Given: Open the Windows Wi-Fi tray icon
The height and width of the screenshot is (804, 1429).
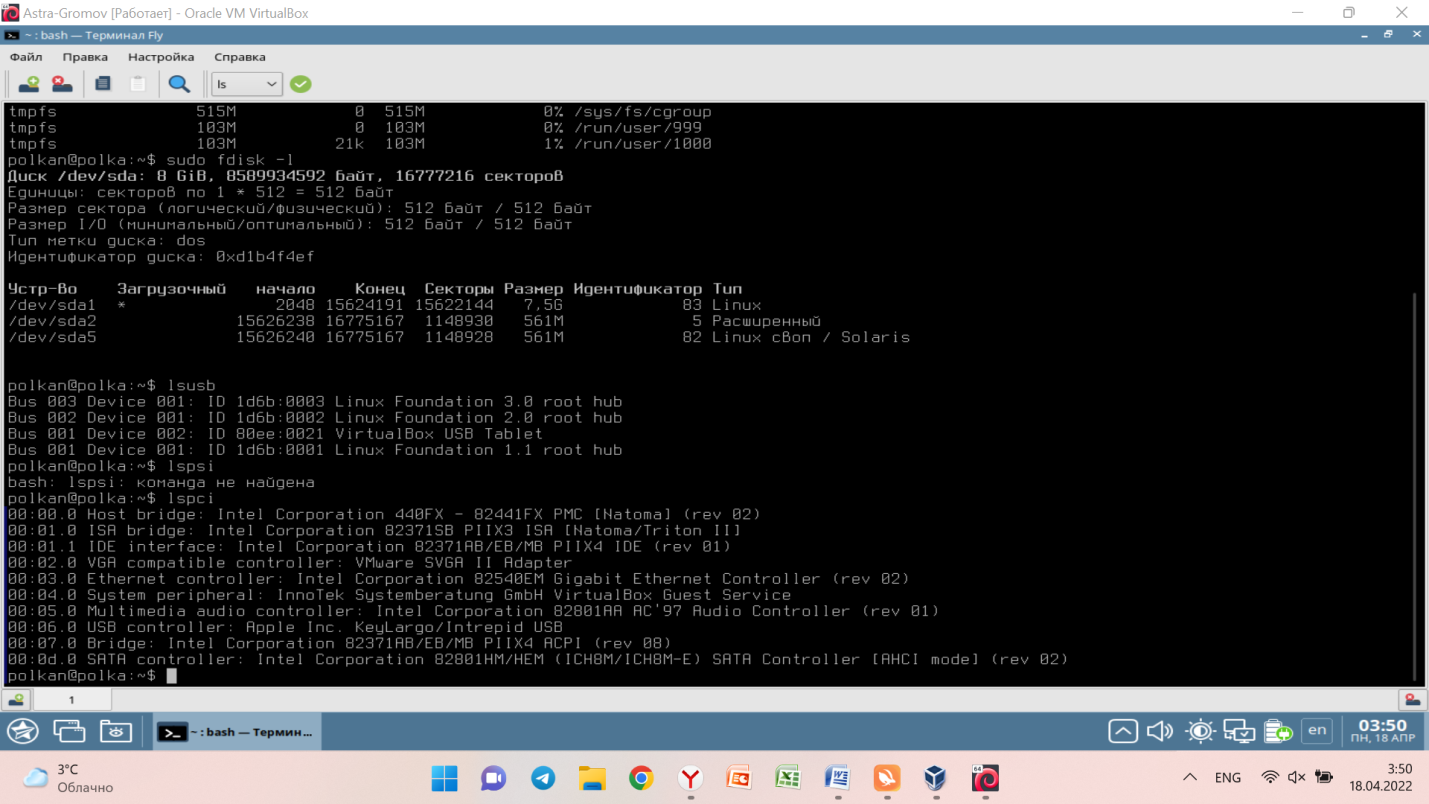Looking at the screenshot, I should (1270, 777).
